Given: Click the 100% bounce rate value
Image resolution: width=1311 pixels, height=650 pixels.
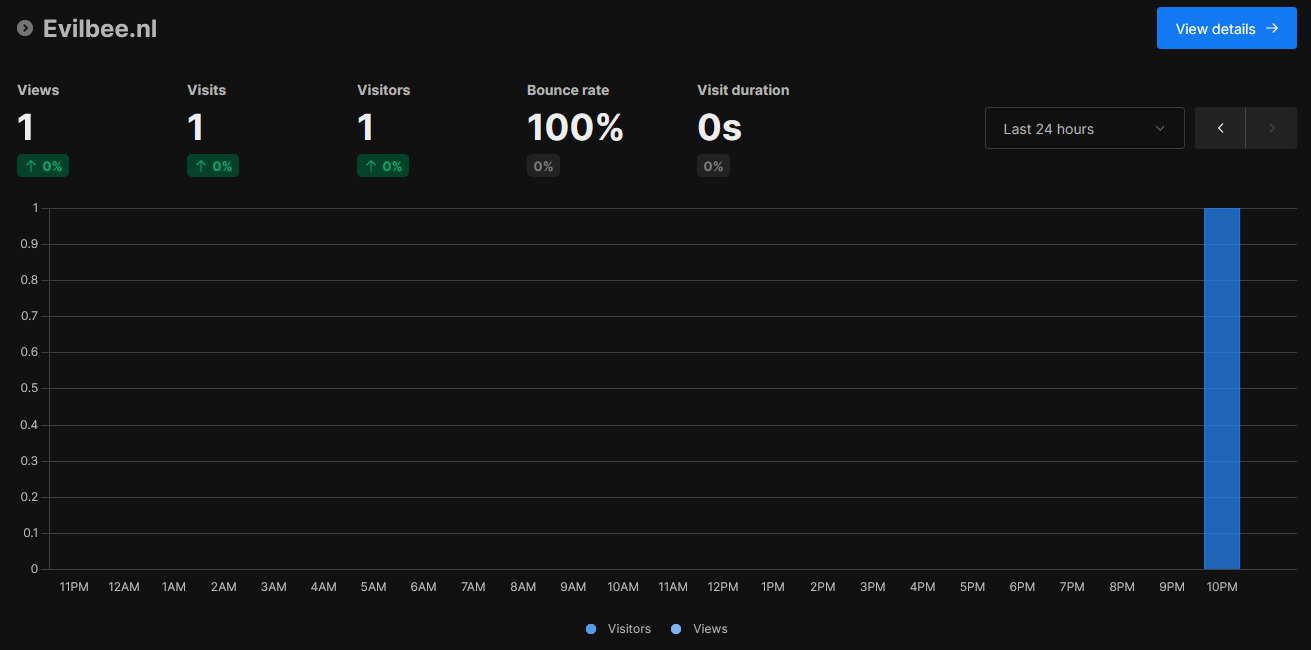Looking at the screenshot, I should click(x=575, y=127).
